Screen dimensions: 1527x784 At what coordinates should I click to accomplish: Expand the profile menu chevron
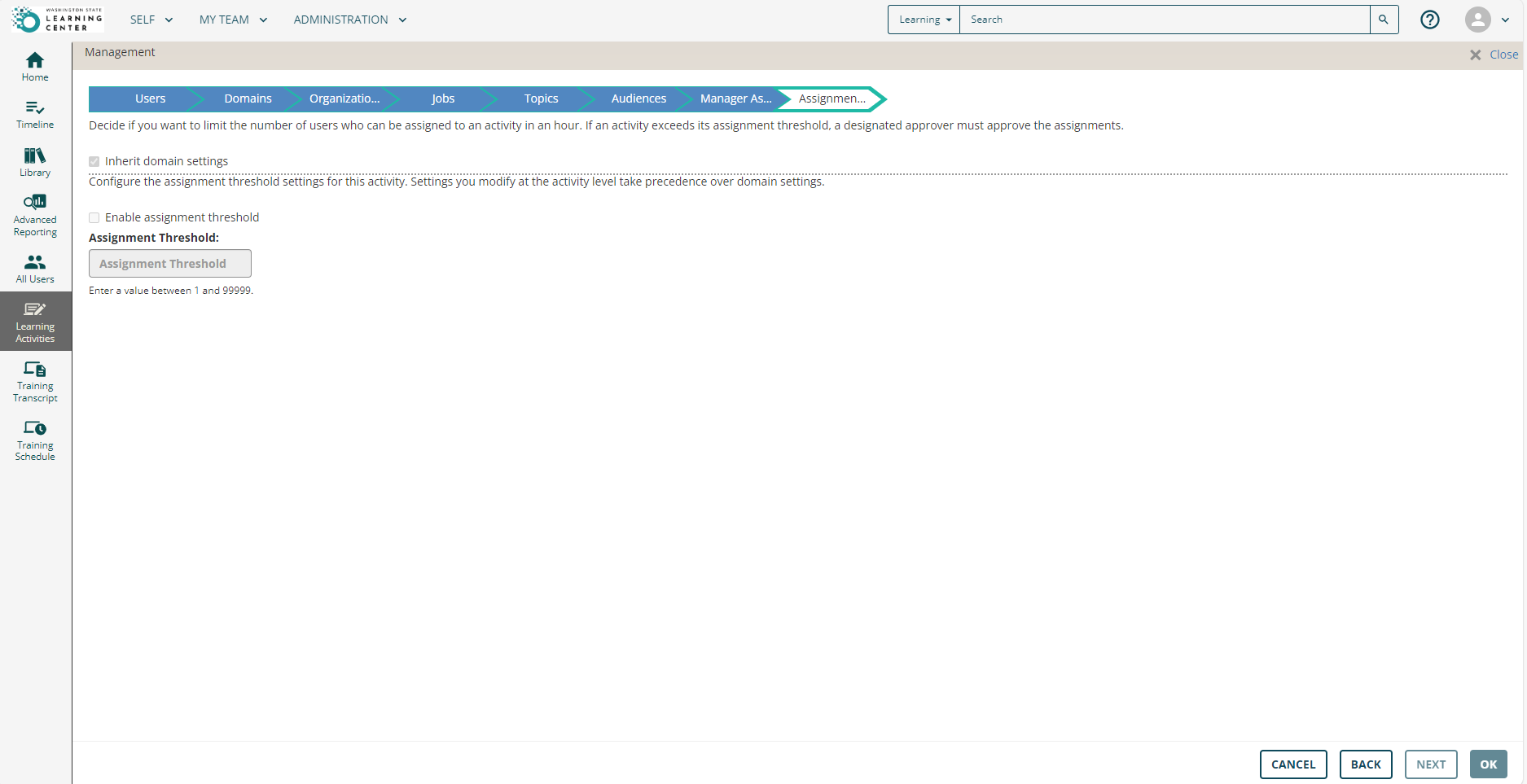(x=1505, y=20)
